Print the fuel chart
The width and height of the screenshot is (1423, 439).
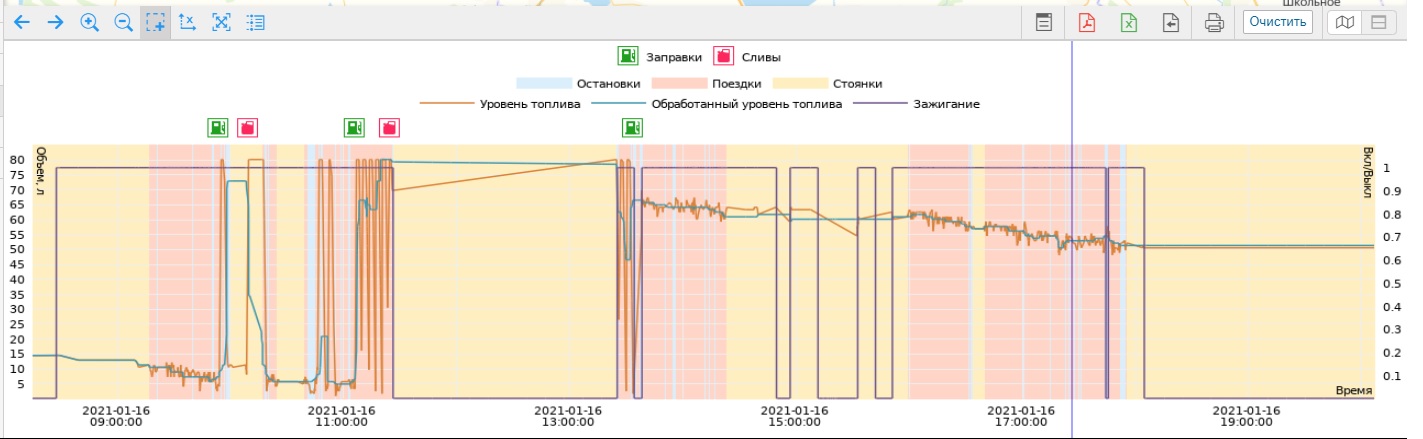tap(1214, 22)
